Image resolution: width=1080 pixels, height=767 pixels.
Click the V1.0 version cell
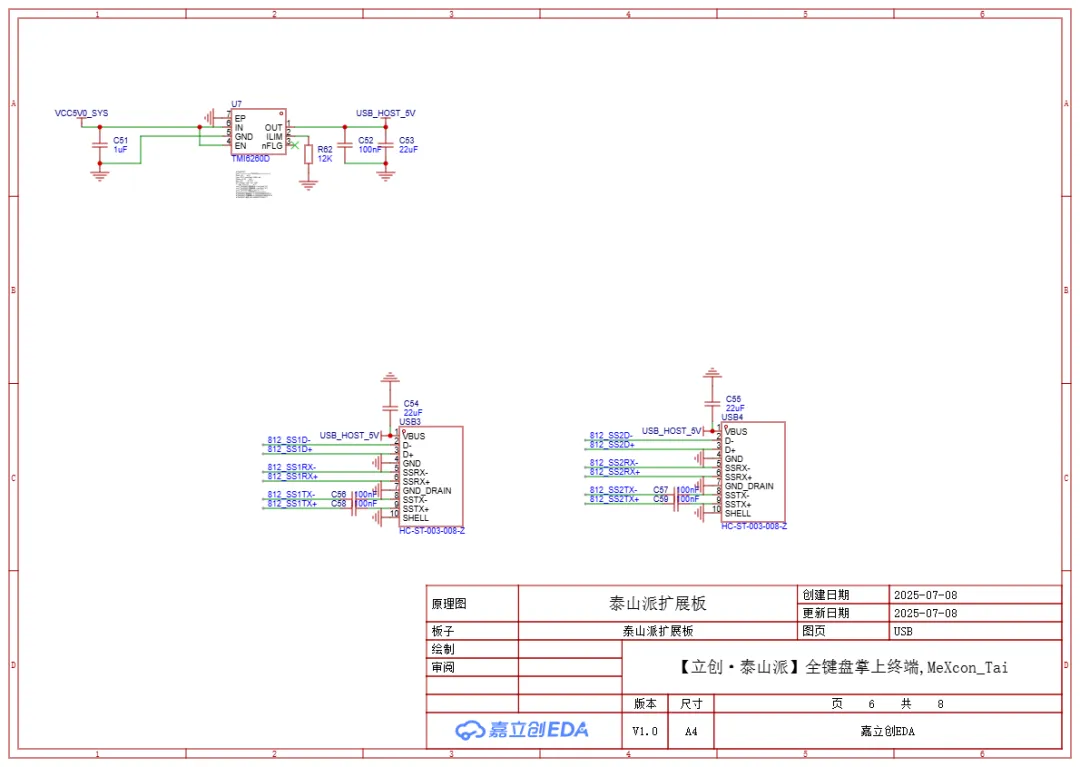(x=645, y=731)
